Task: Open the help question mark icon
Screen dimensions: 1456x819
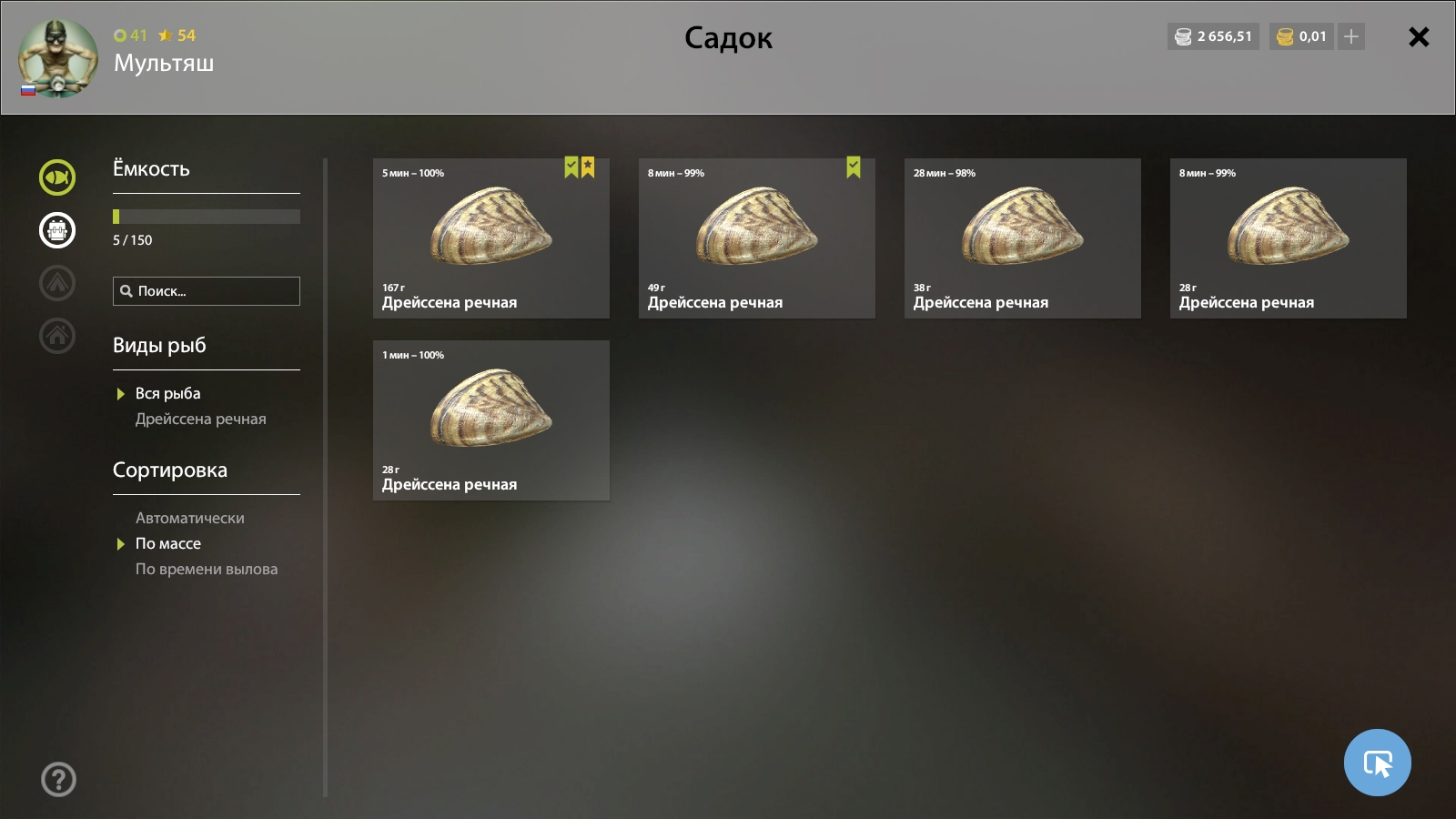Action: (x=58, y=779)
